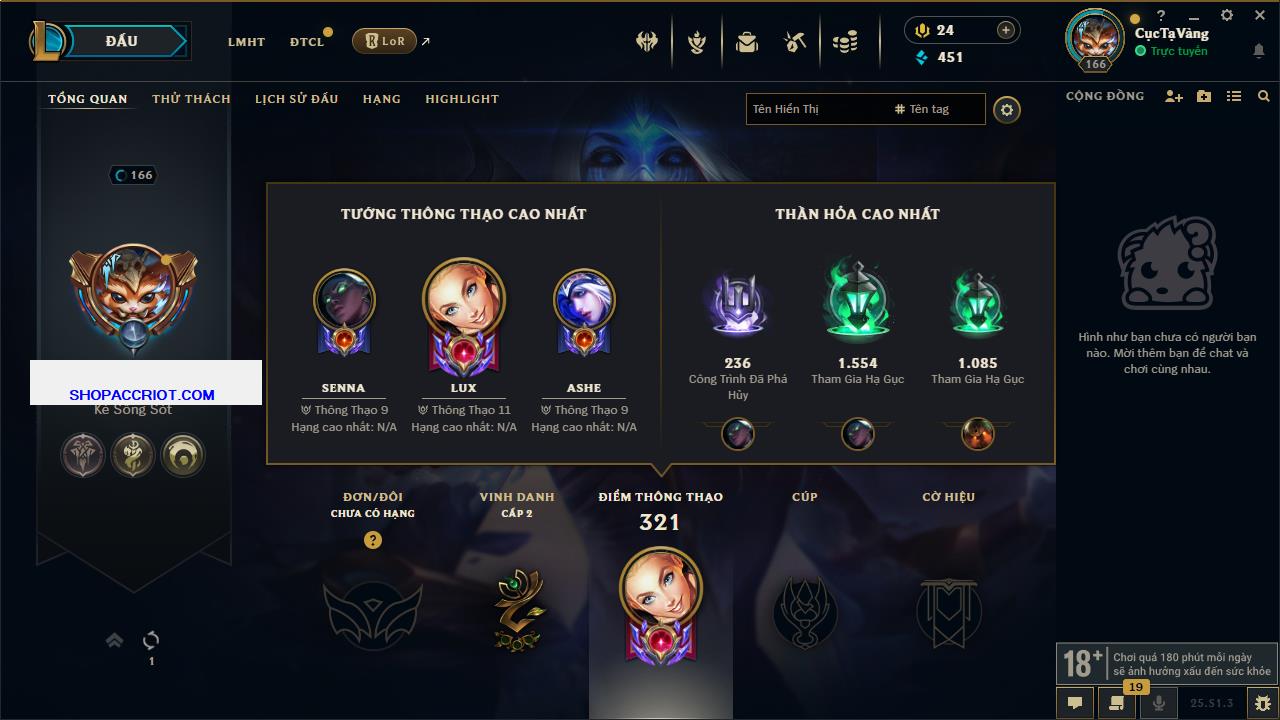Open profile search settings gear
Image resolution: width=1280 pixels, height=720 pixels.
1007,109
